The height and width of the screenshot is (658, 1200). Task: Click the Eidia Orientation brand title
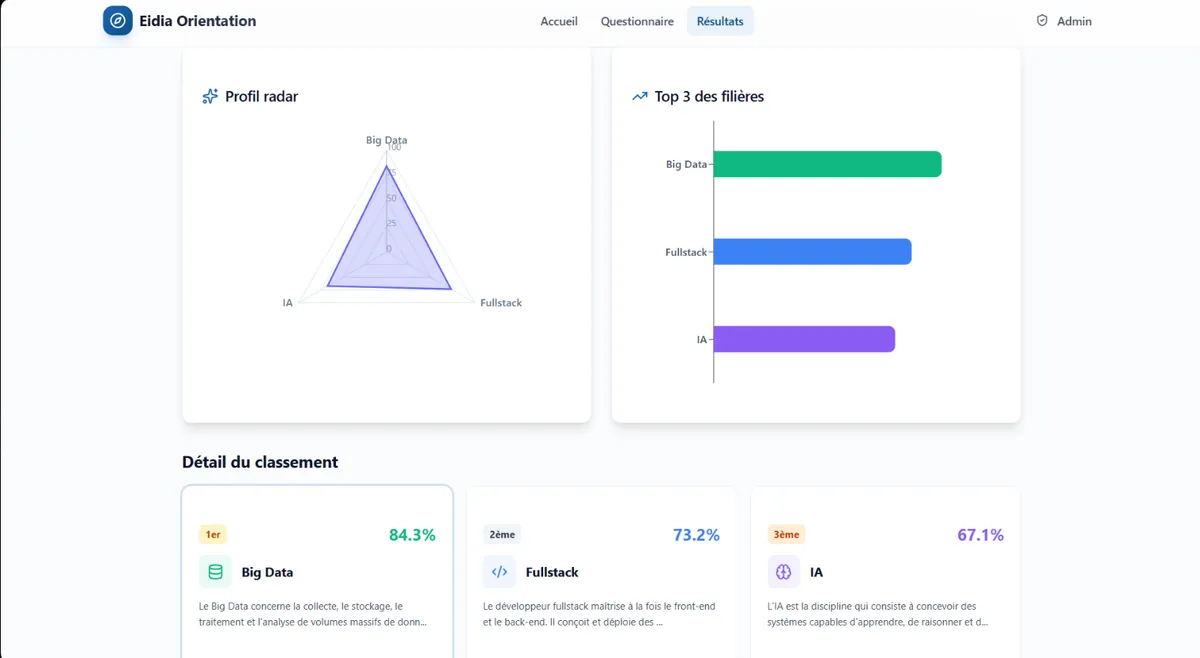198,21
